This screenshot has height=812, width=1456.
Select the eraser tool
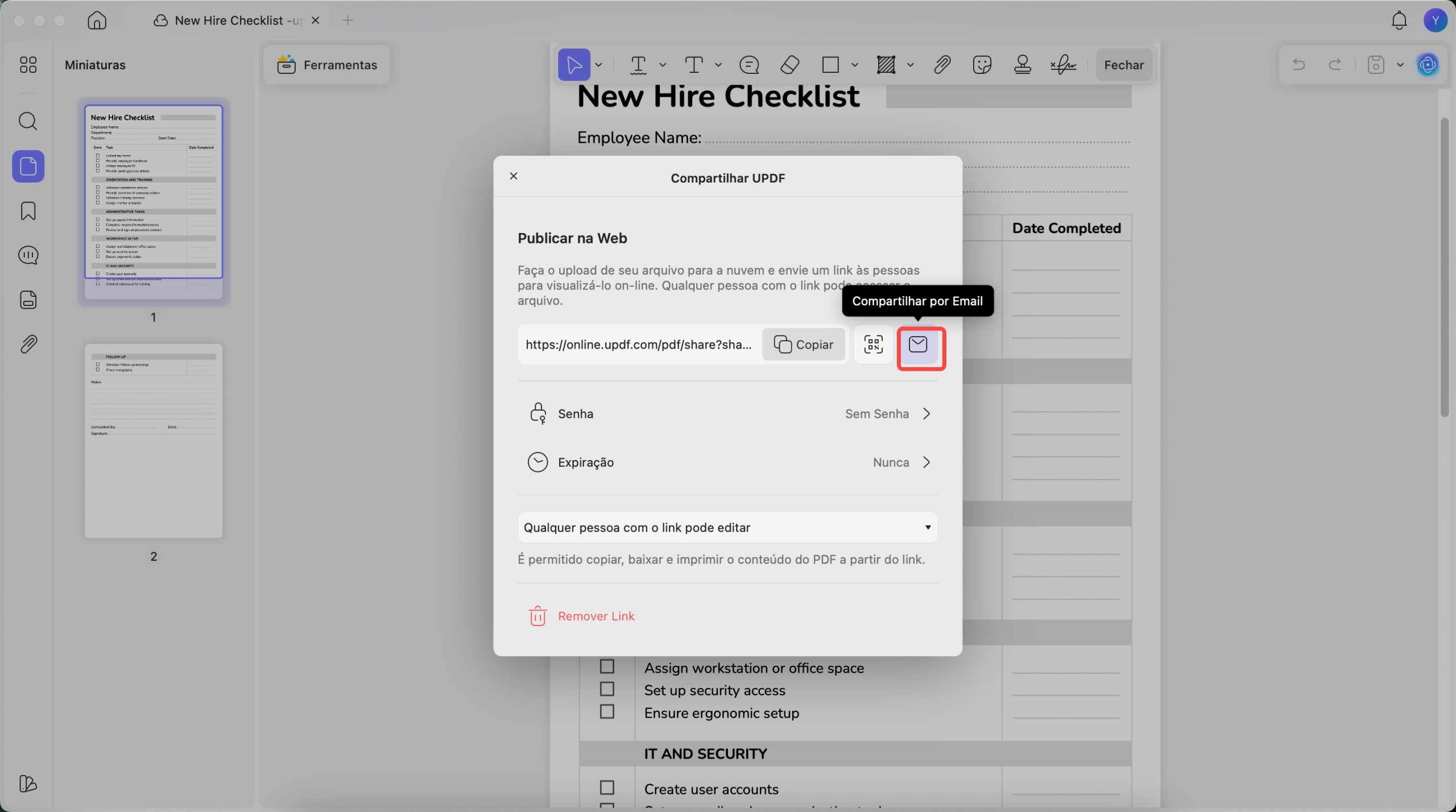click(789, 65)
